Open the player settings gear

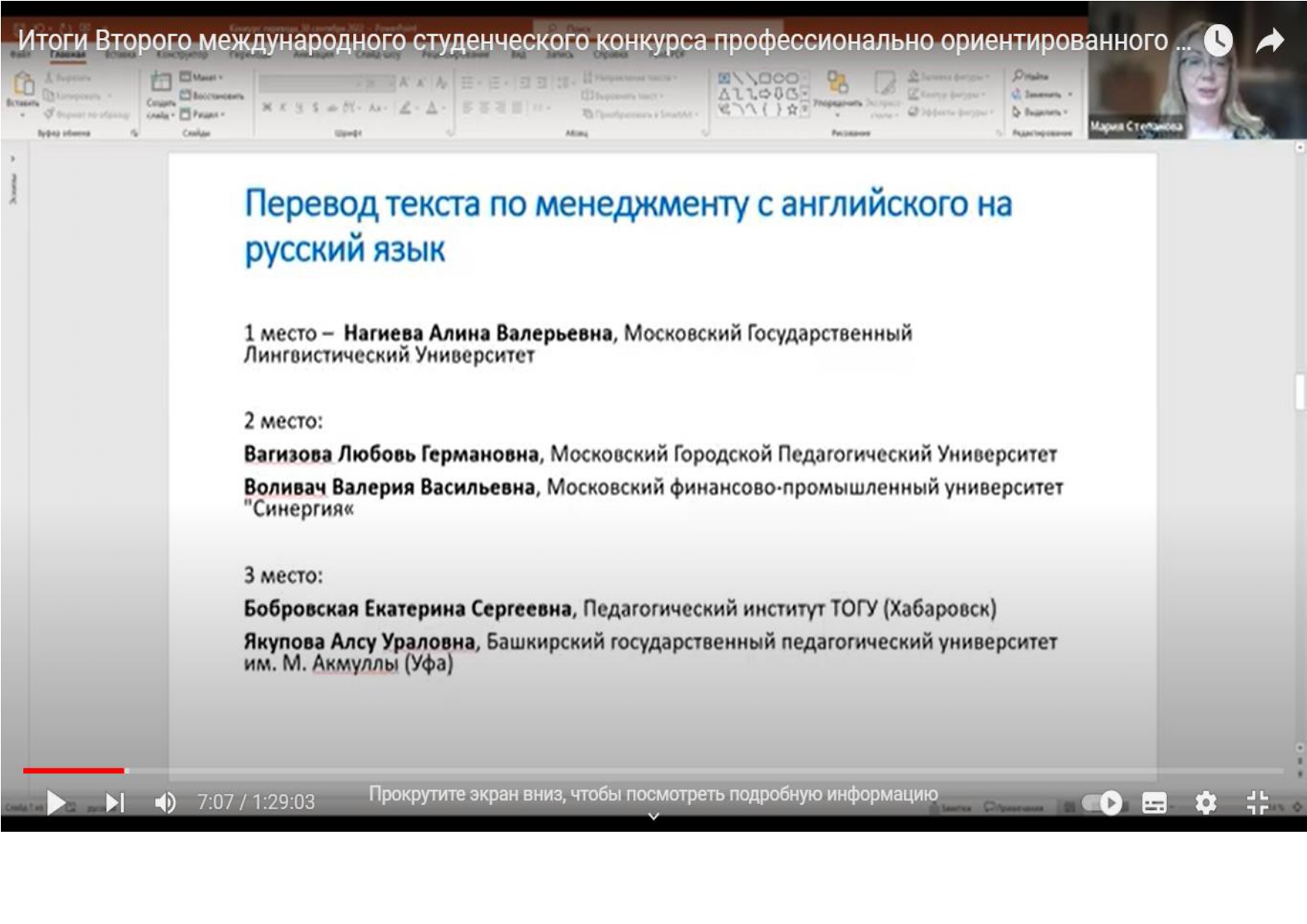pyautogui.click(x=1206, y=803)
